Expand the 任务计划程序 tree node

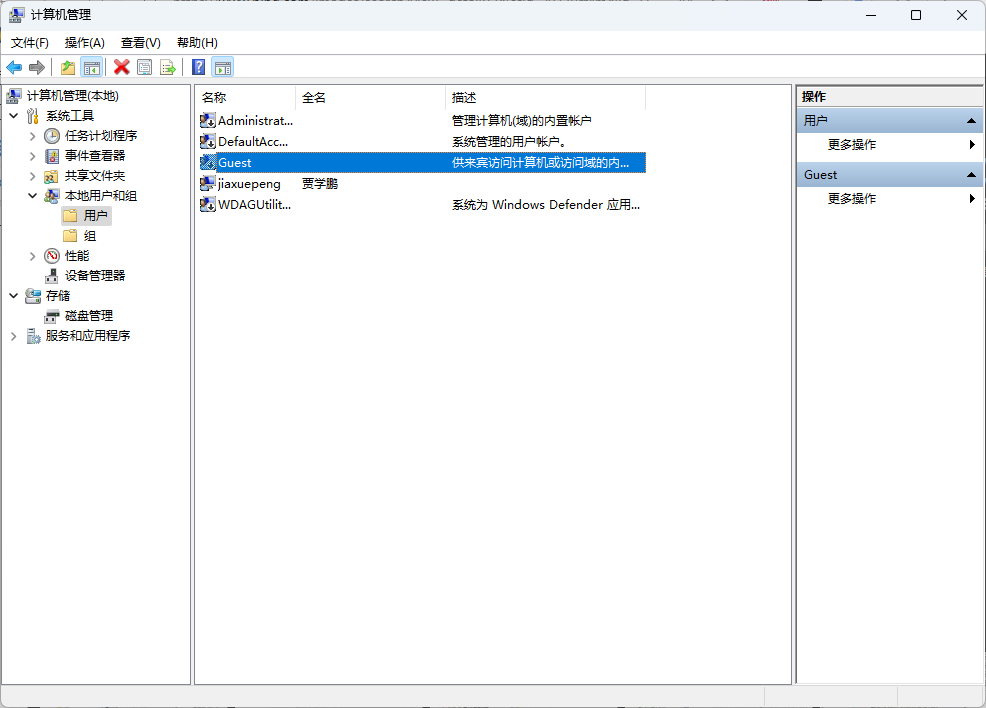pyautogui.click(x=32, y=136)
